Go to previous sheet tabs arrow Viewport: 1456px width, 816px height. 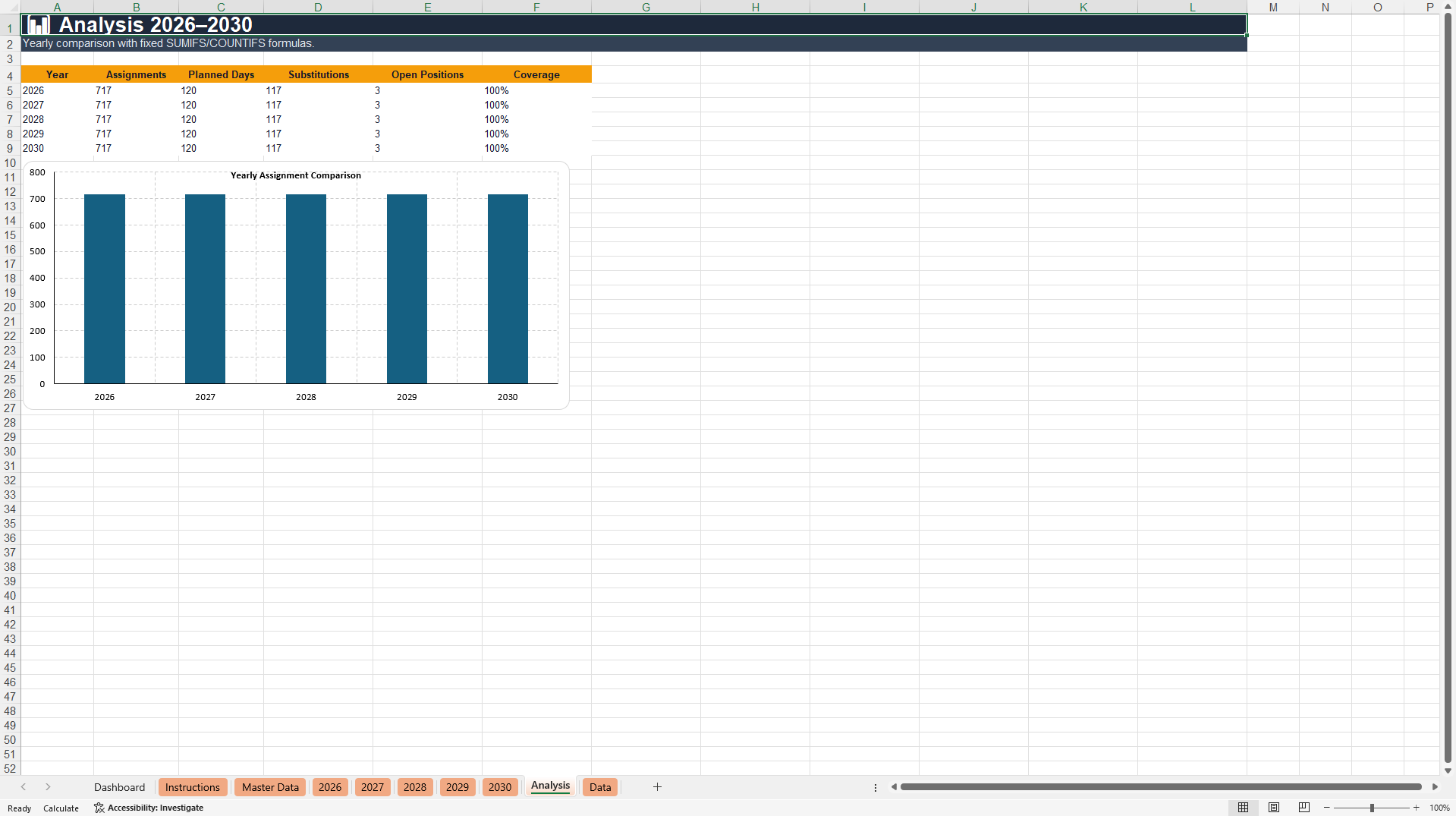point(24,787)
